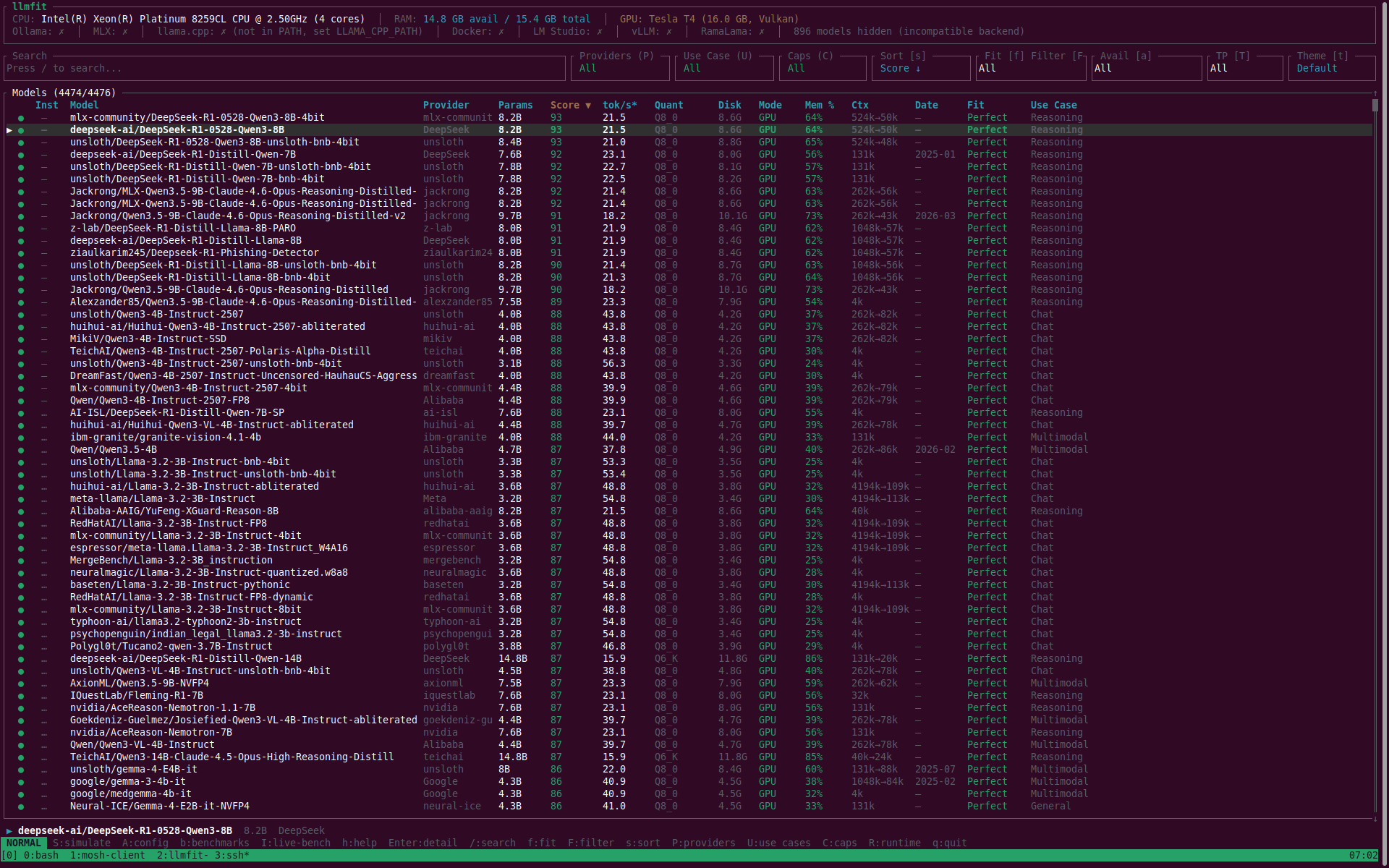Click status dot of AxionML/Qwen3.5-9B-NVFP4 row
1389x868 pixels.
tap(21, 684)
